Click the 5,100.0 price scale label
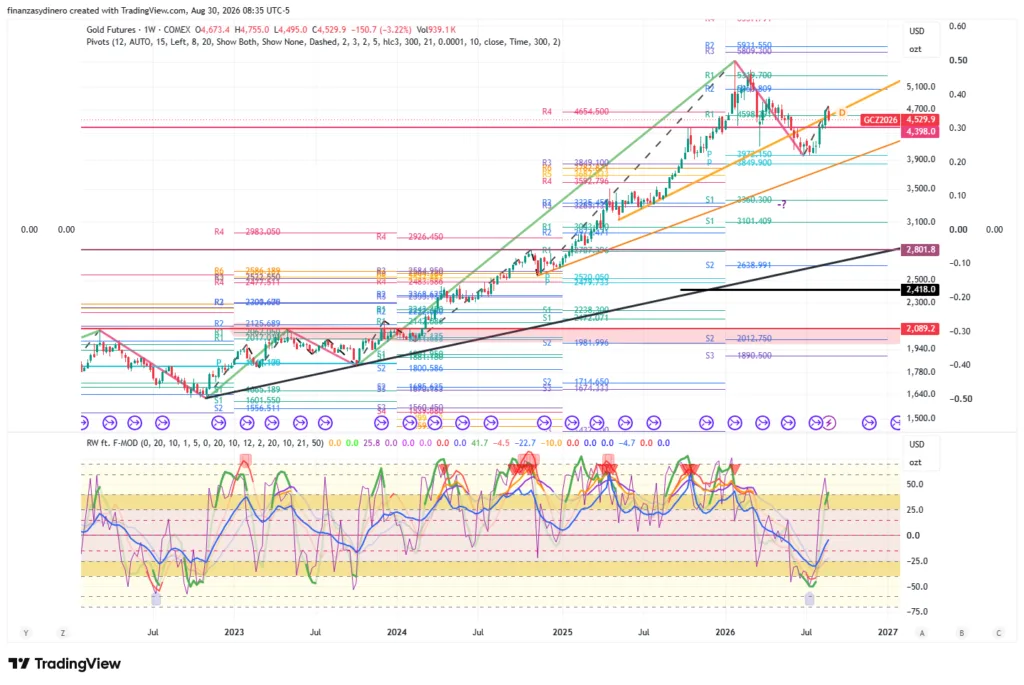 coord(921,87)
